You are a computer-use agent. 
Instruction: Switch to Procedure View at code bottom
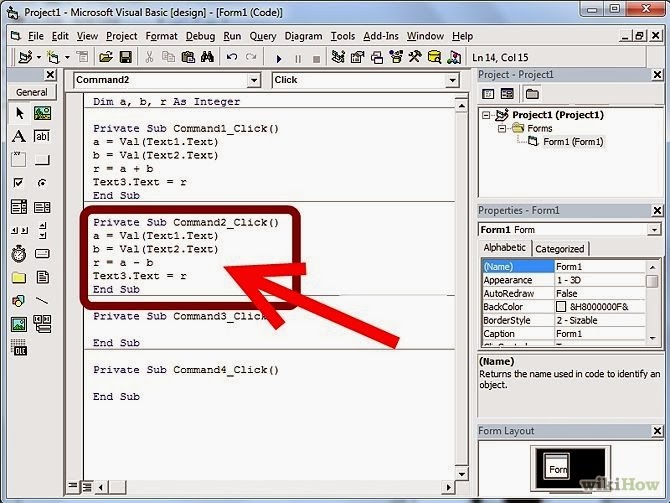pyautogui.click(x=73, y=486)
